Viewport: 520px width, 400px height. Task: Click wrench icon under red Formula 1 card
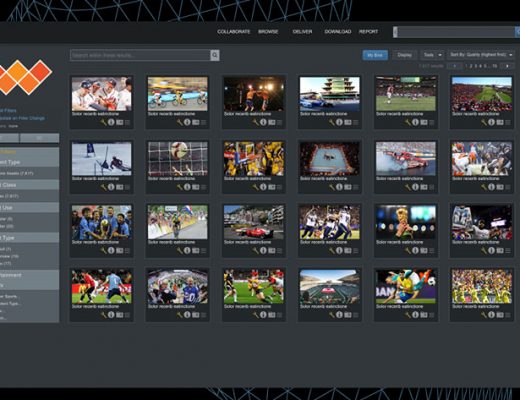click(256, 250)
